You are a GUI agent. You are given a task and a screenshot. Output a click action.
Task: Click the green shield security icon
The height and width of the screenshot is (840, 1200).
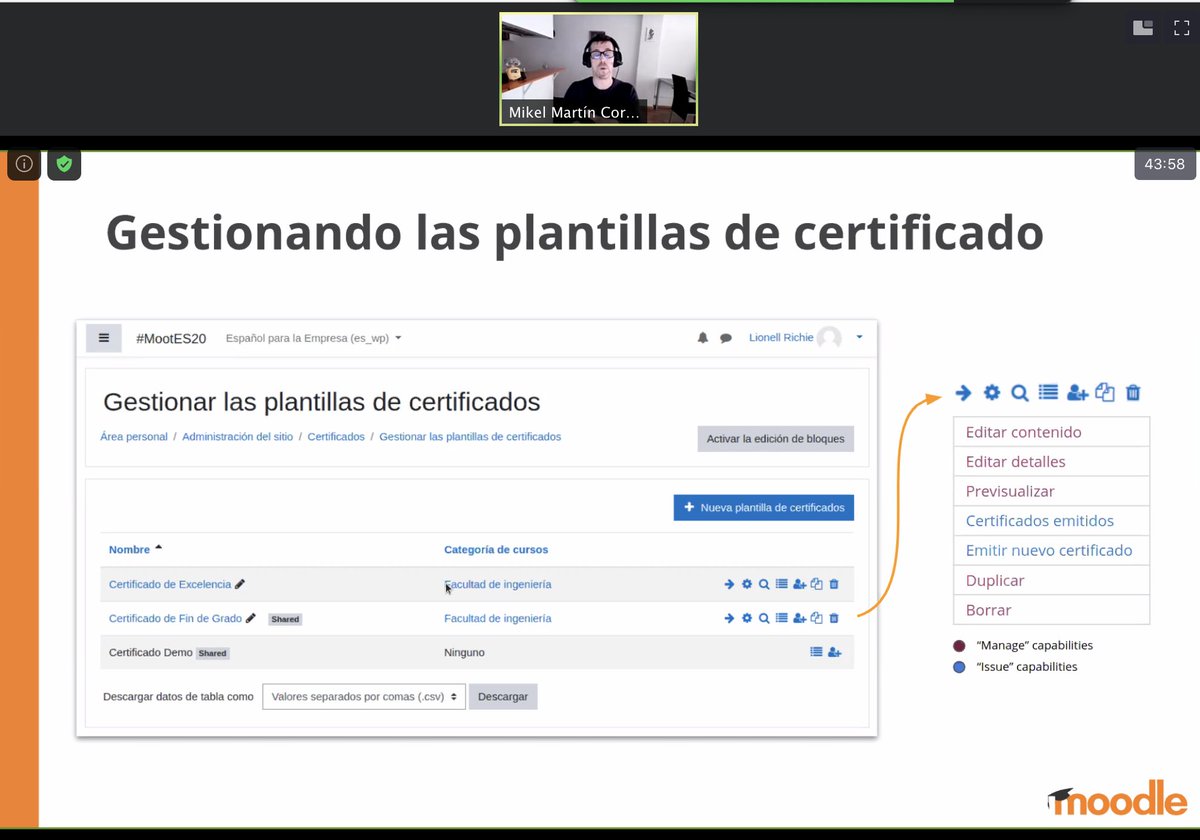tap(64, 164)
